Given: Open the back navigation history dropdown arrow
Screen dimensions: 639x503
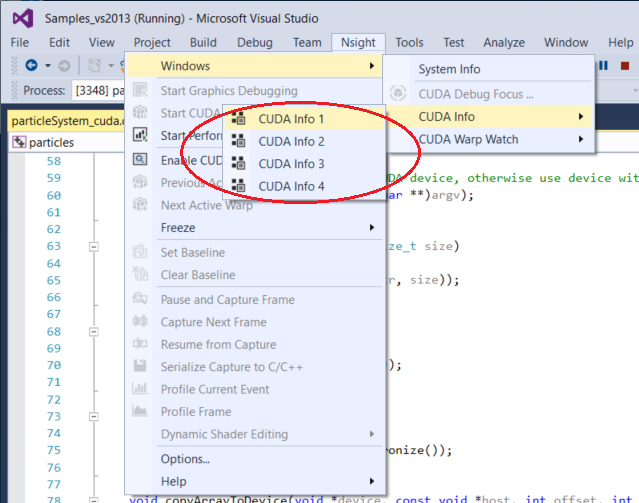Looking at the screenshot, I should (x=48, y=66).
